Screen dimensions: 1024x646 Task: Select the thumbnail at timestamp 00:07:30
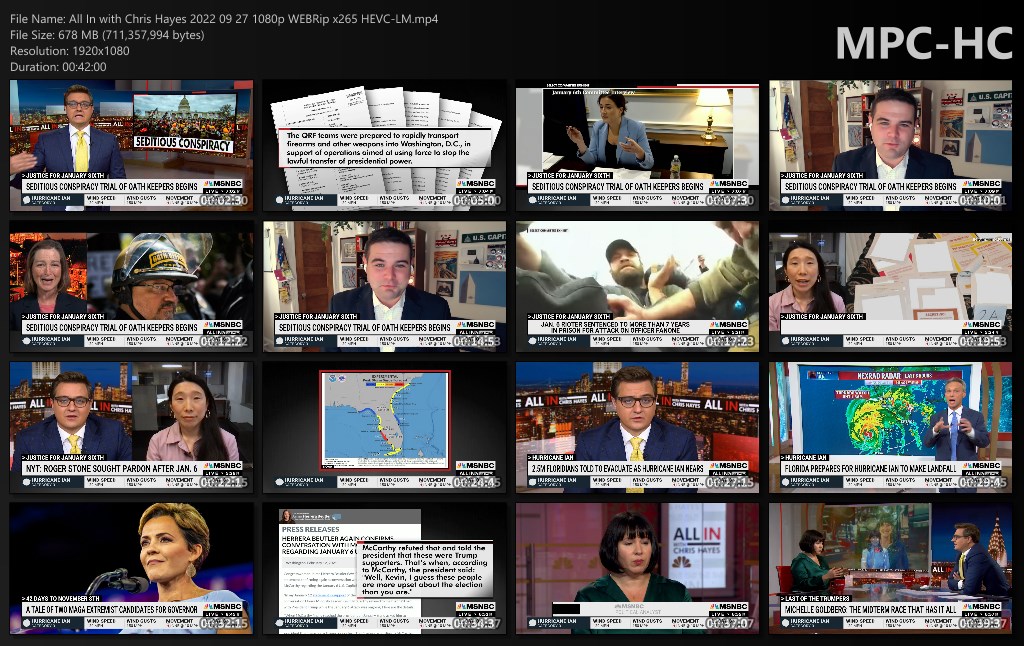[x=637, y=146]
